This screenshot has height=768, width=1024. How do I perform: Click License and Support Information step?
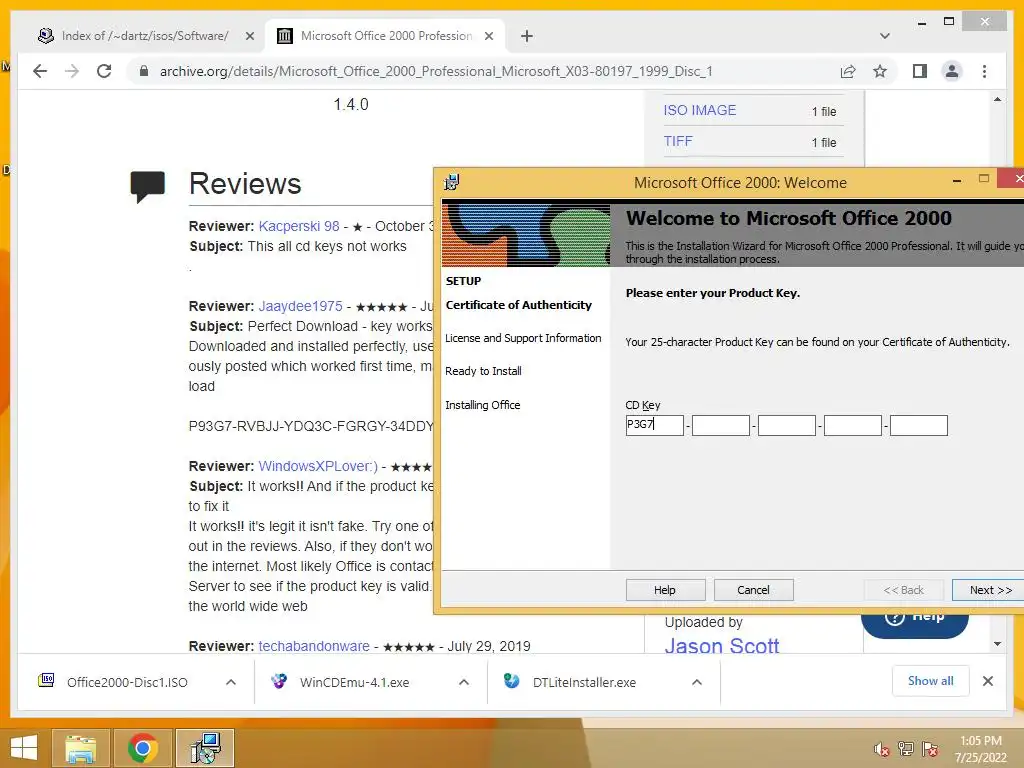(x=523, y=338)
